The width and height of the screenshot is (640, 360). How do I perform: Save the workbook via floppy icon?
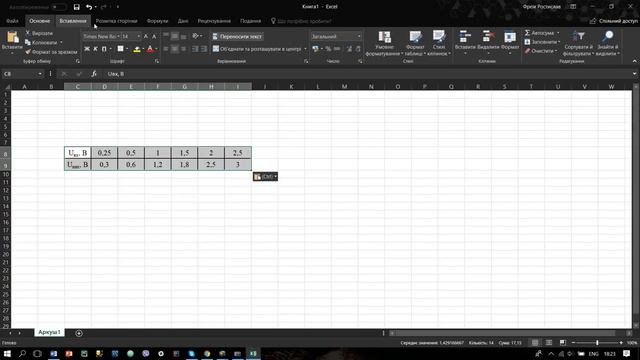[x=76, y=7]
